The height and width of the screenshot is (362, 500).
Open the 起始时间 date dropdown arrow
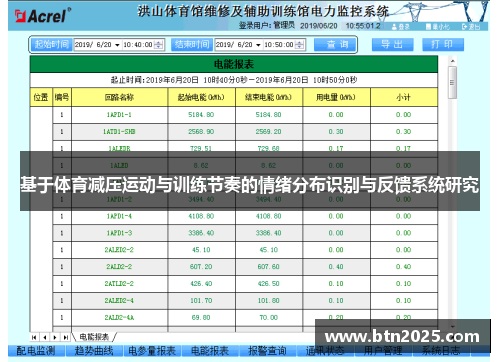click(x=117, y=45)
